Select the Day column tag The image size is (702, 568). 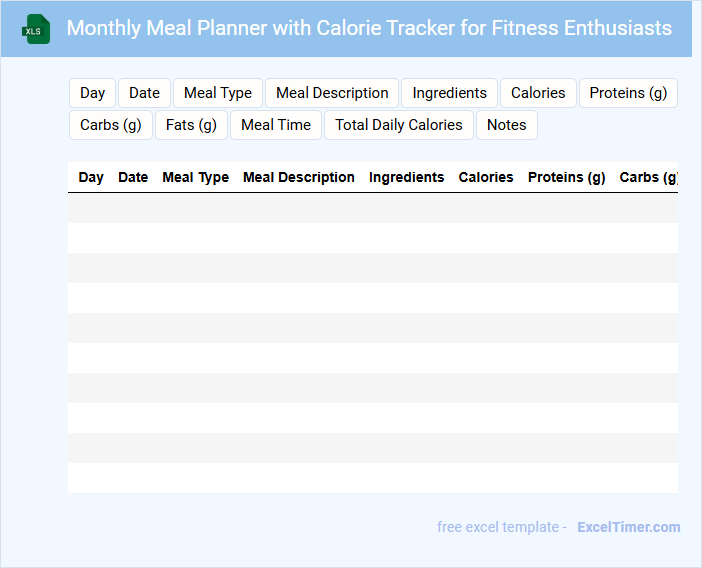pyautogui.click(x=93, y=93)
